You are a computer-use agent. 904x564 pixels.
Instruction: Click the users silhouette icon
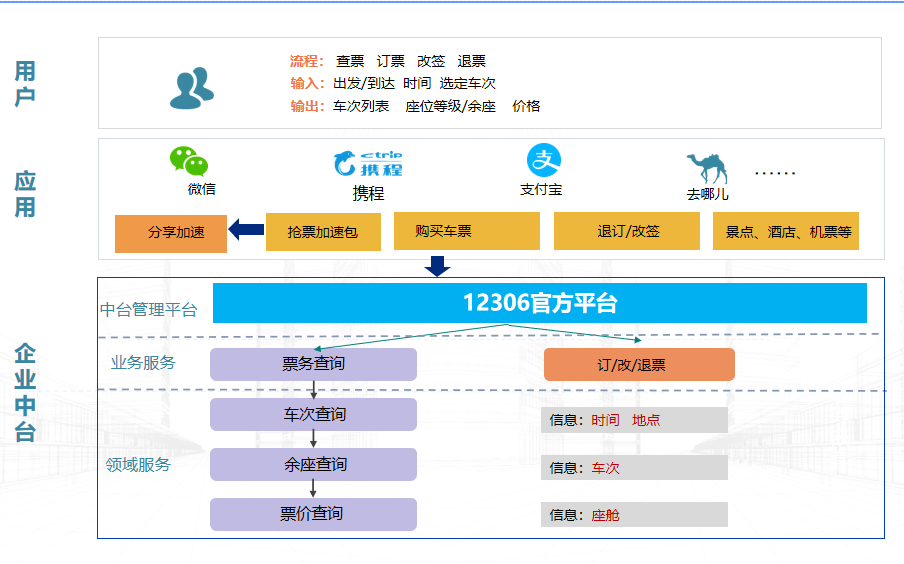coord(192,88)
